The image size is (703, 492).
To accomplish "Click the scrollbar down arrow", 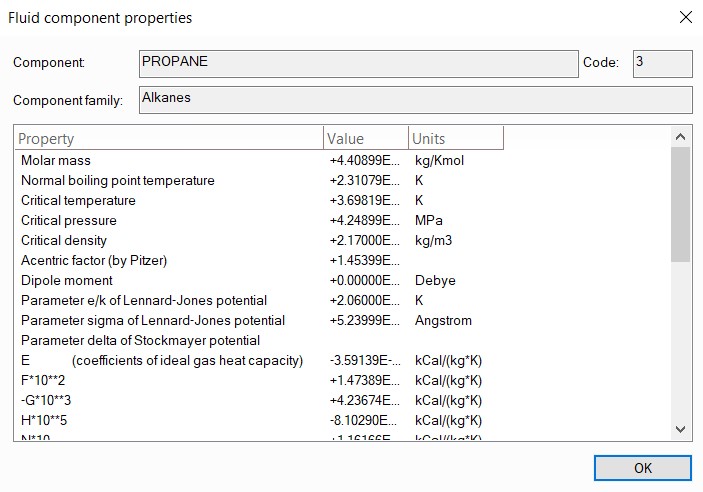I will click(x=680, y=429).
